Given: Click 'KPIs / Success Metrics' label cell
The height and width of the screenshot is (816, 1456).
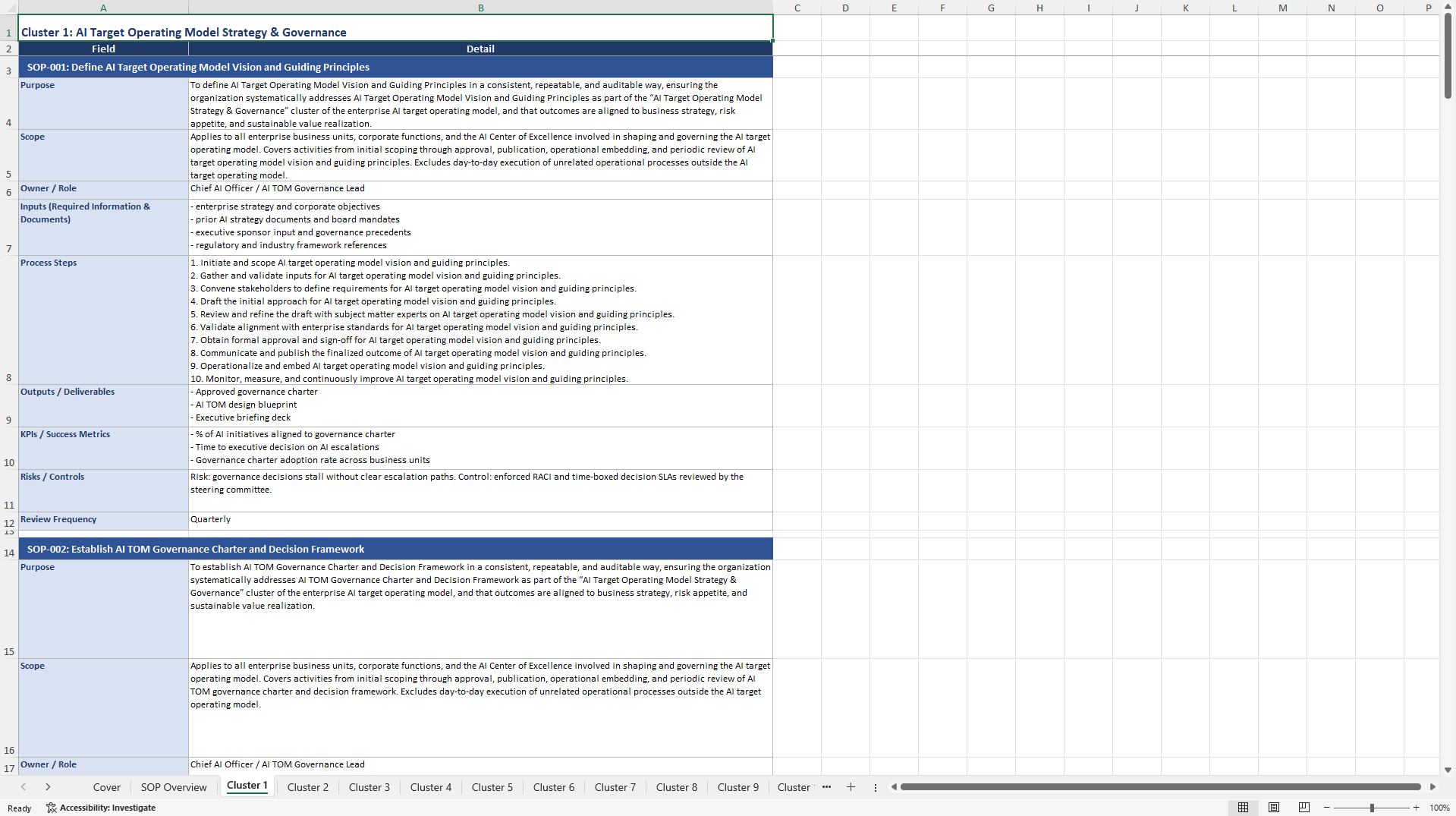Looking at the screenshot, I should (103, 448).
